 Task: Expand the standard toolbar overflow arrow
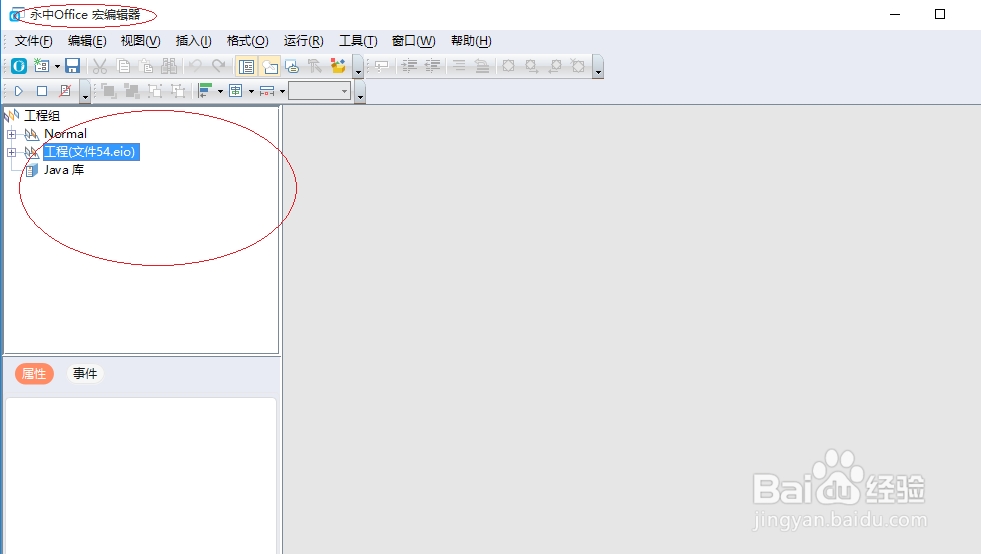pyautogui.click(x=358, y=66)
